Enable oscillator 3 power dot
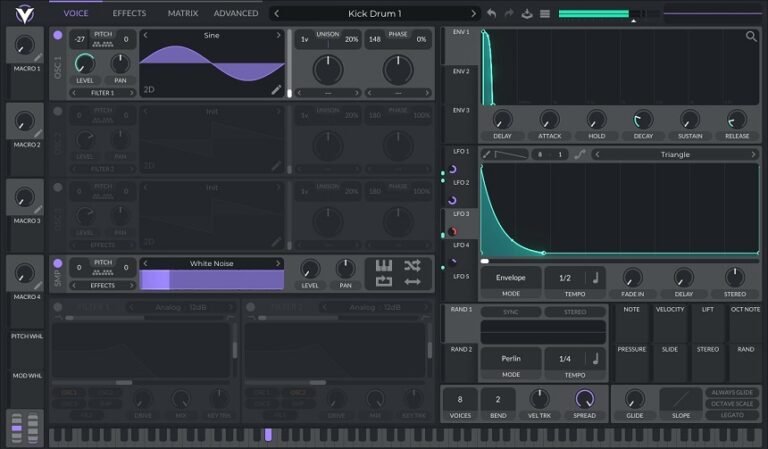768x449 pixels. (x=58, y=187)
